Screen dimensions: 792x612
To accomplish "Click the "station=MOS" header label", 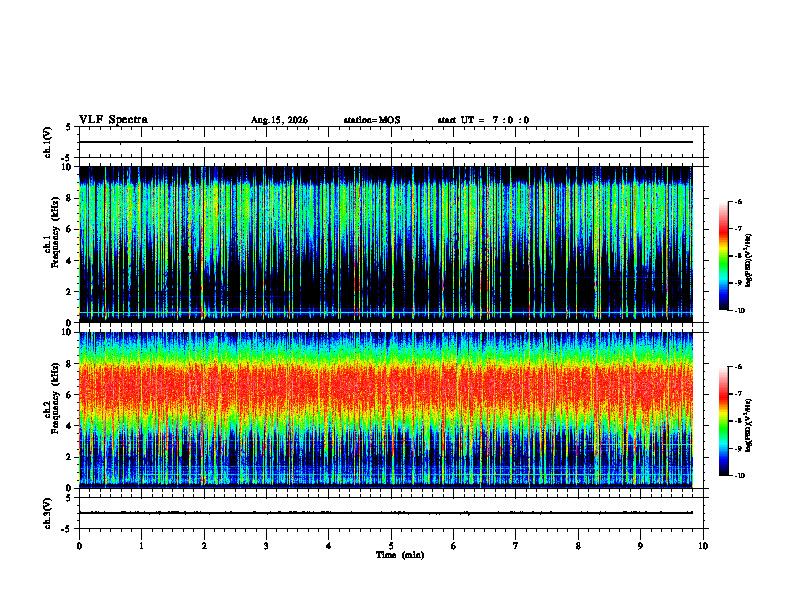I will coord(372,120).
